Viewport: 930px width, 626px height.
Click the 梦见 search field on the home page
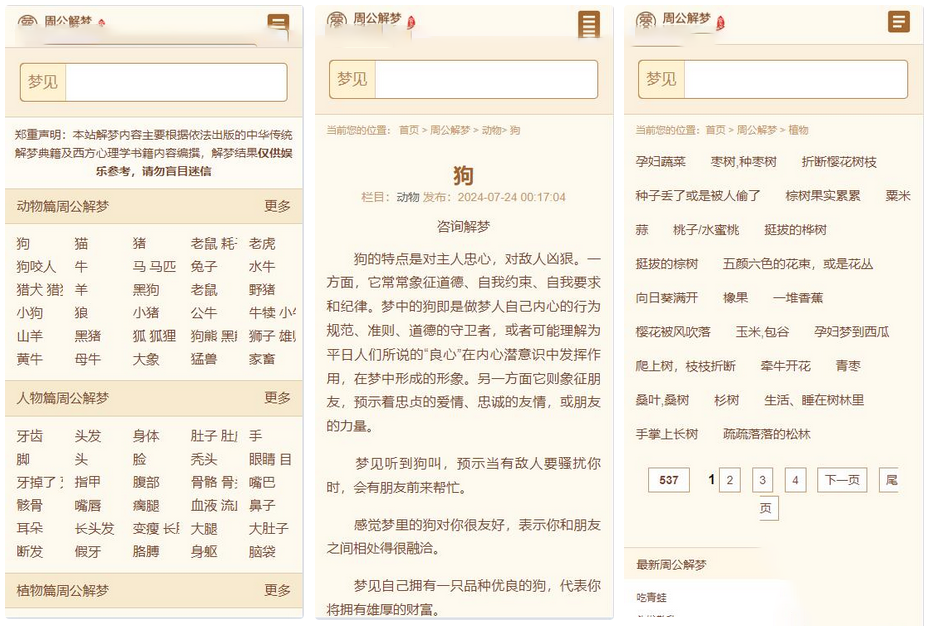(x=176, y=82)
